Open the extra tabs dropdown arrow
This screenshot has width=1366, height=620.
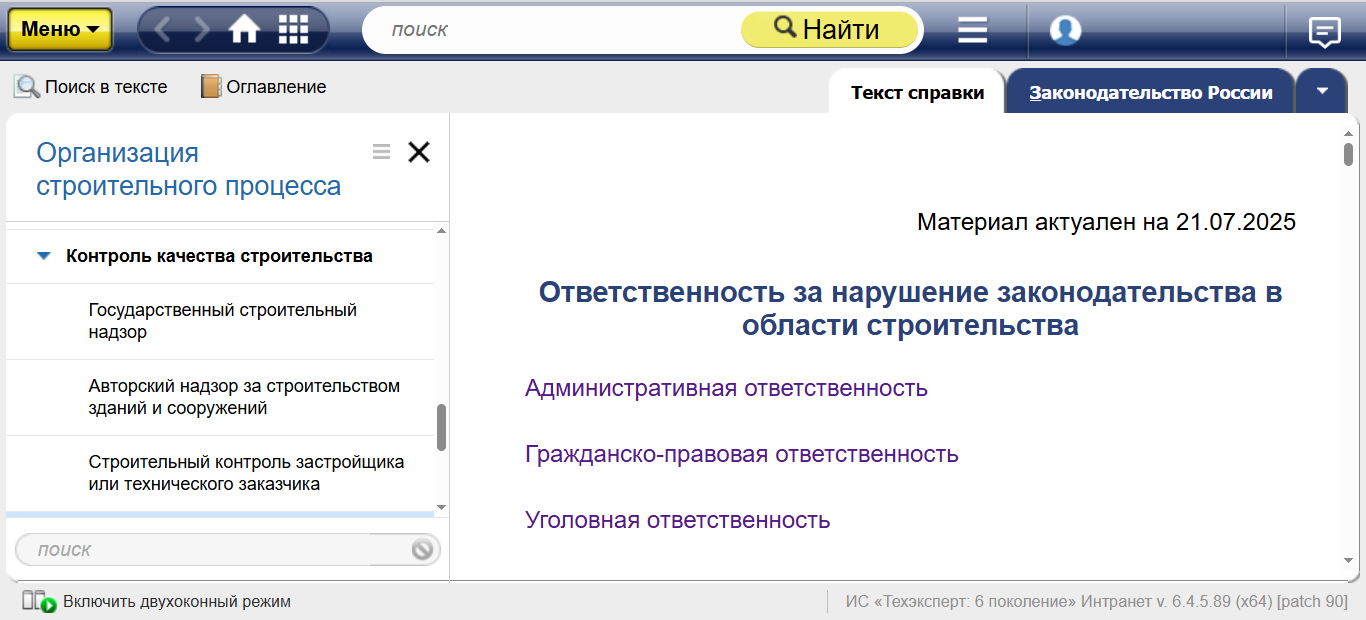tap(1322, 91)
